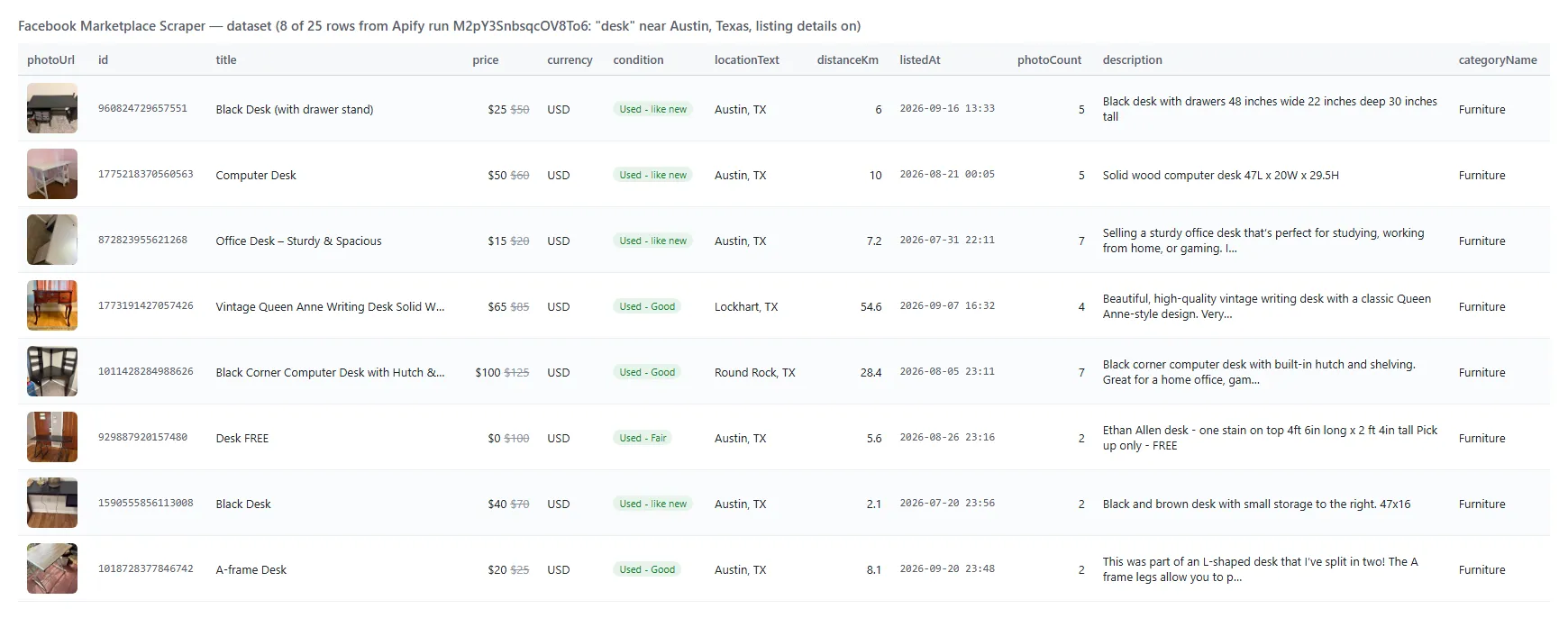
Task: Click the condition column header
Action: coord(638,59)
